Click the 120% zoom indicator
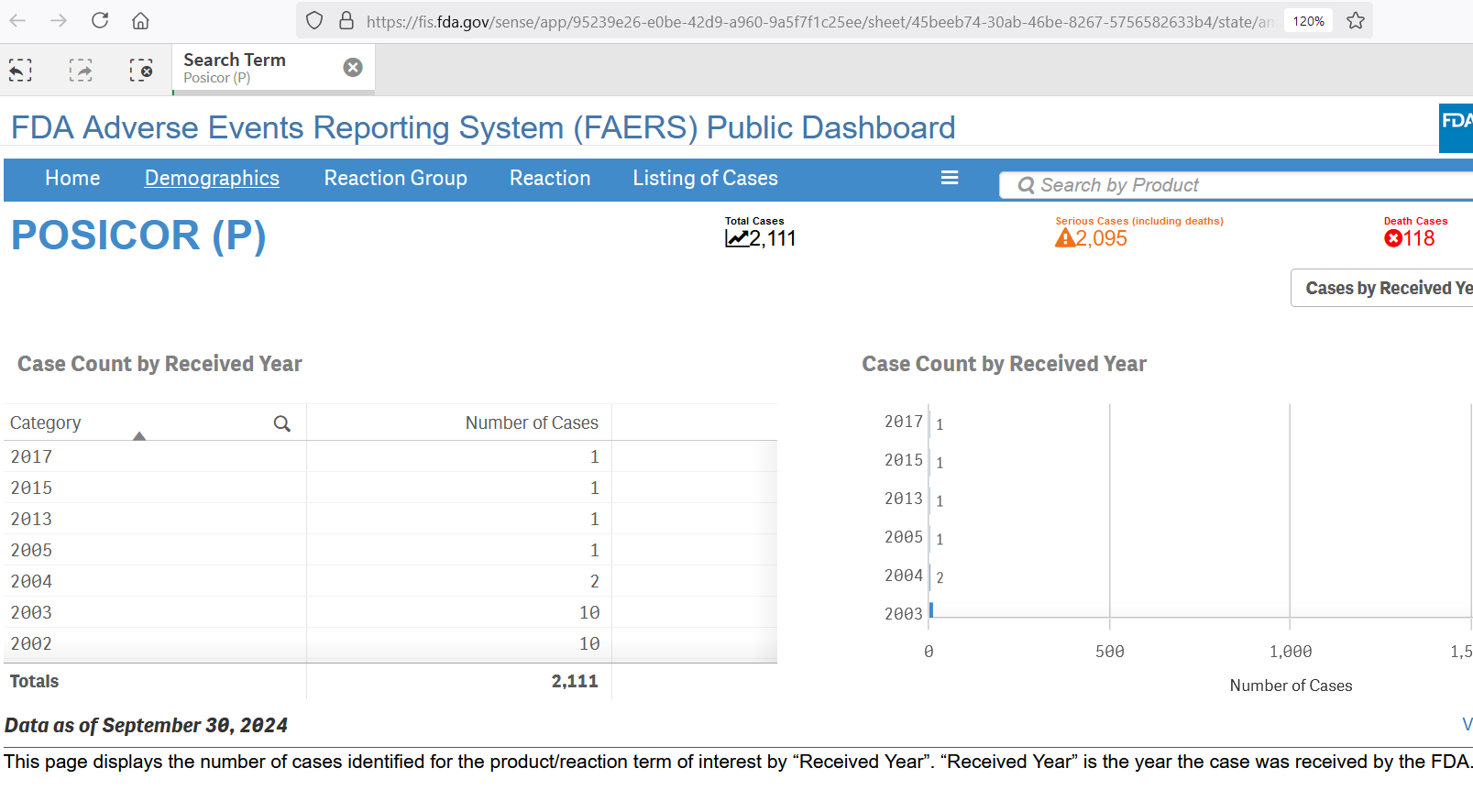The height and width of the screenshot is (812, 1473). (1308, 21)
